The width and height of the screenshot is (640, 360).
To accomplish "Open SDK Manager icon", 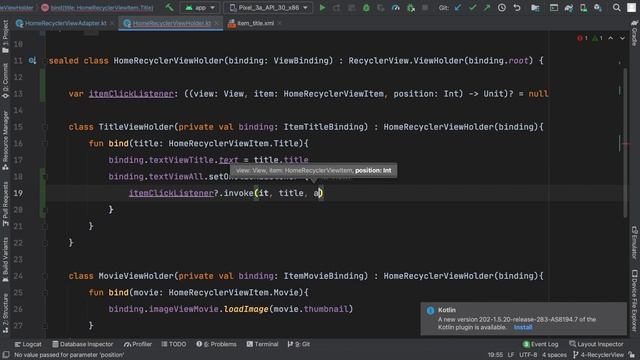I will pos(598,8).
